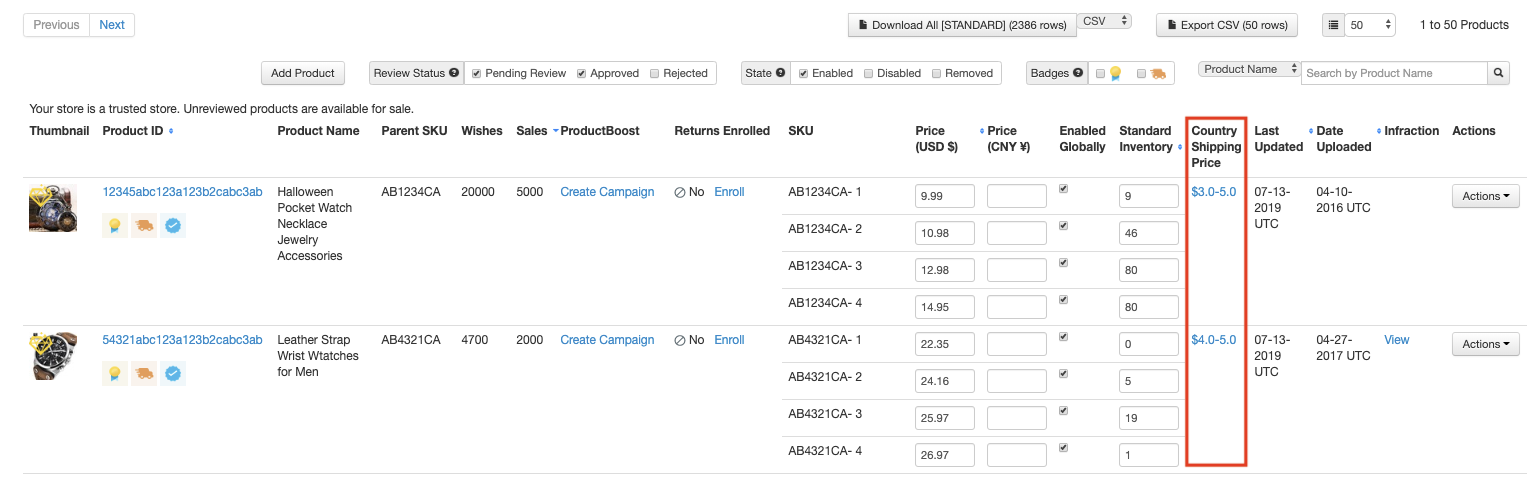Click the Add Product button
The width and height of the screenshot is (1540, 477).
coord(302,73)
